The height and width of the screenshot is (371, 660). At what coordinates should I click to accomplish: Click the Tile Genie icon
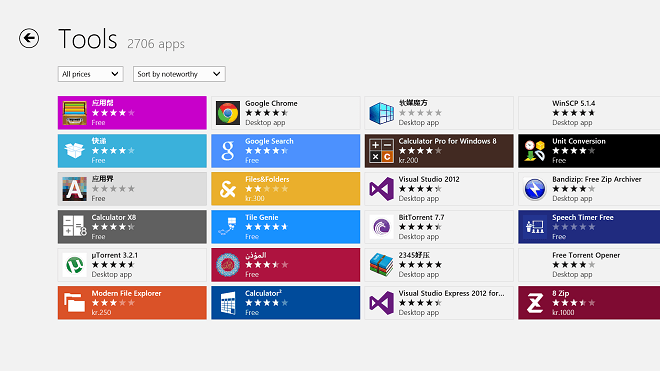228,227
